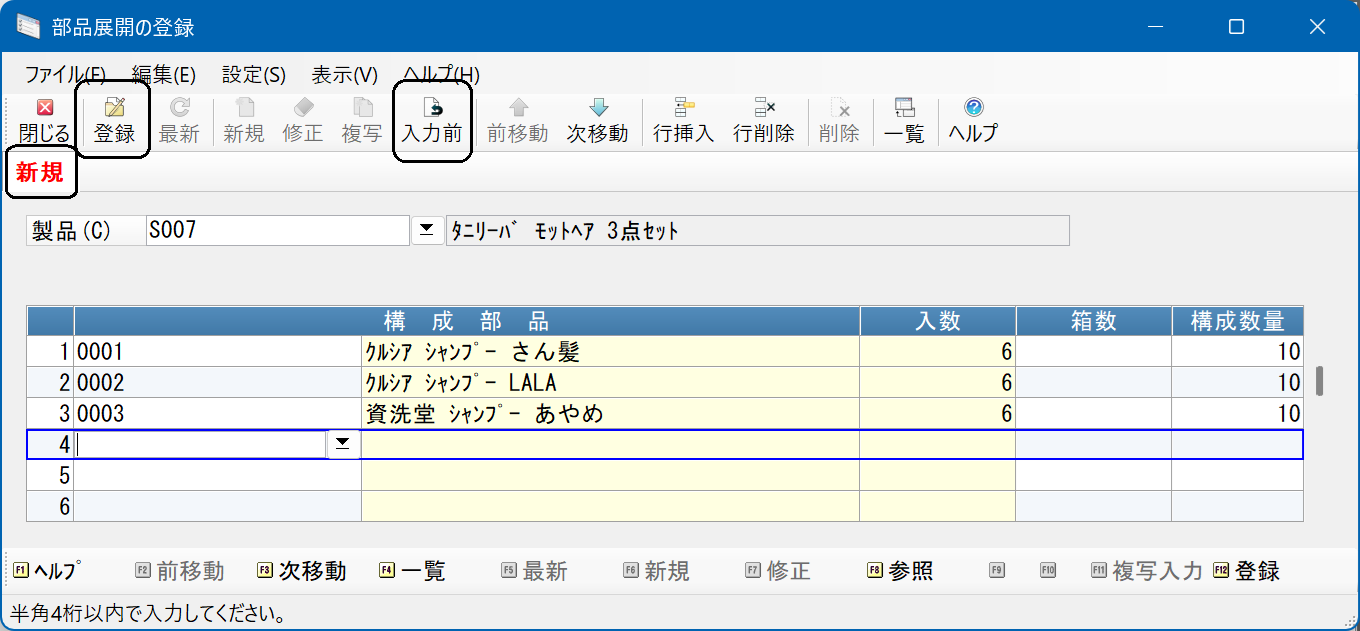1360x631 pixels.
Task: Click the 製品 code input field S007
Action: (x=278, y=230)
